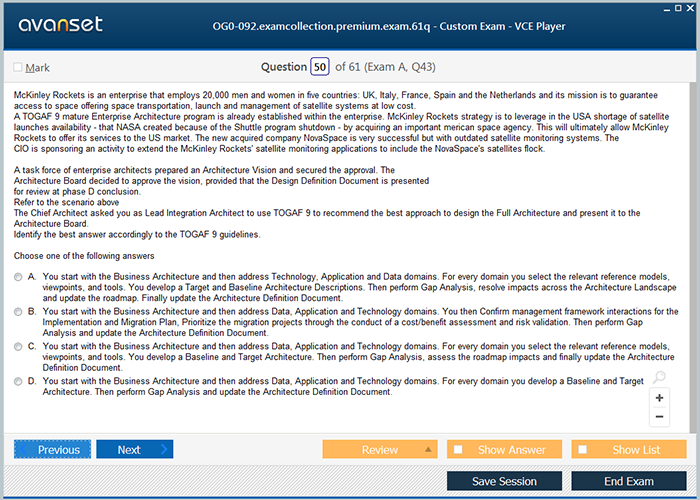This screenshot has height=500, width=700.
Task: Select answer option D
Action: (x=18, y=381)
